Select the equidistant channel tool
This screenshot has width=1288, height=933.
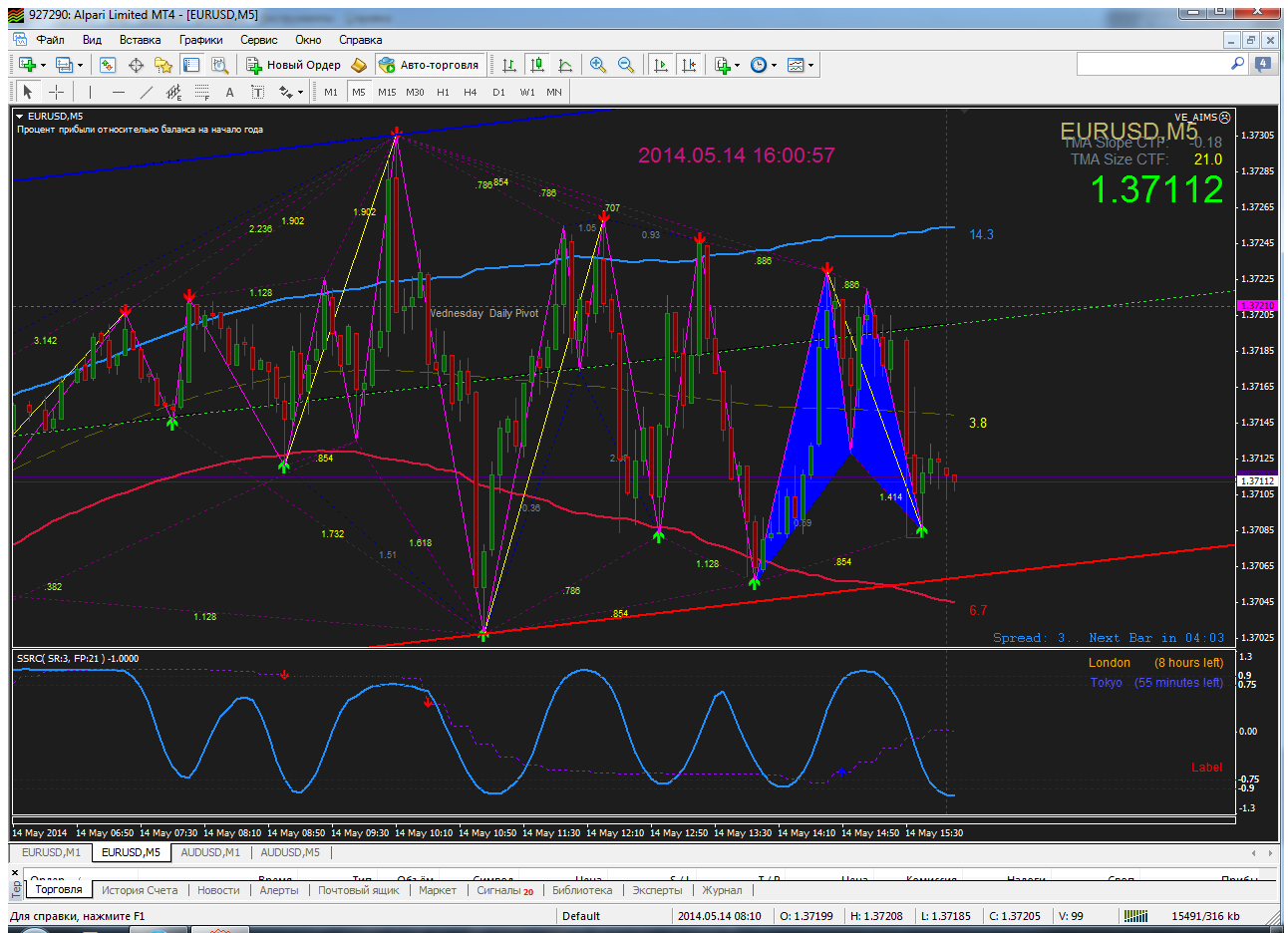174,92
